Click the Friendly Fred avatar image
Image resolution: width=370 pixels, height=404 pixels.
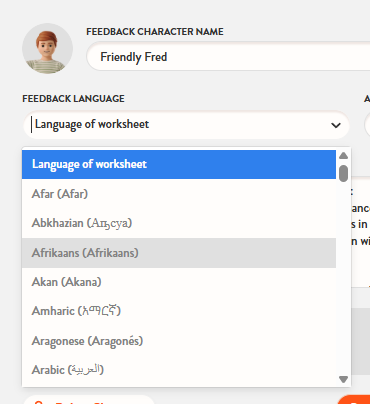(47, 49)
